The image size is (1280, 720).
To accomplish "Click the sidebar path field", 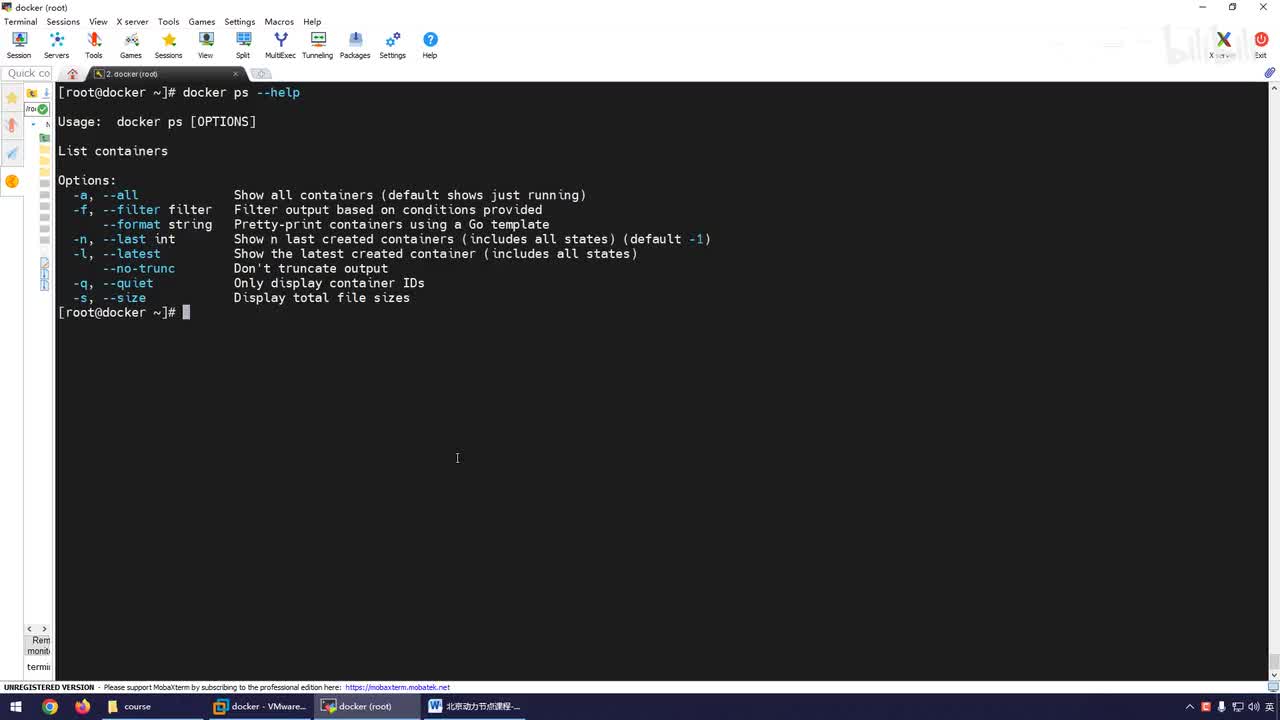I will (x=32, y=108).
